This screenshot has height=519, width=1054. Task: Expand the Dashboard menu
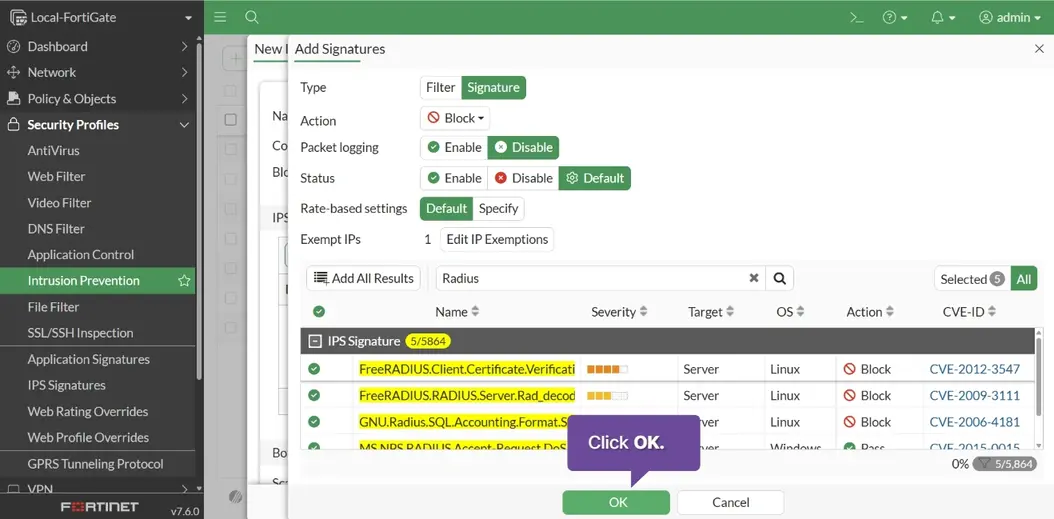tap(98, 46)
